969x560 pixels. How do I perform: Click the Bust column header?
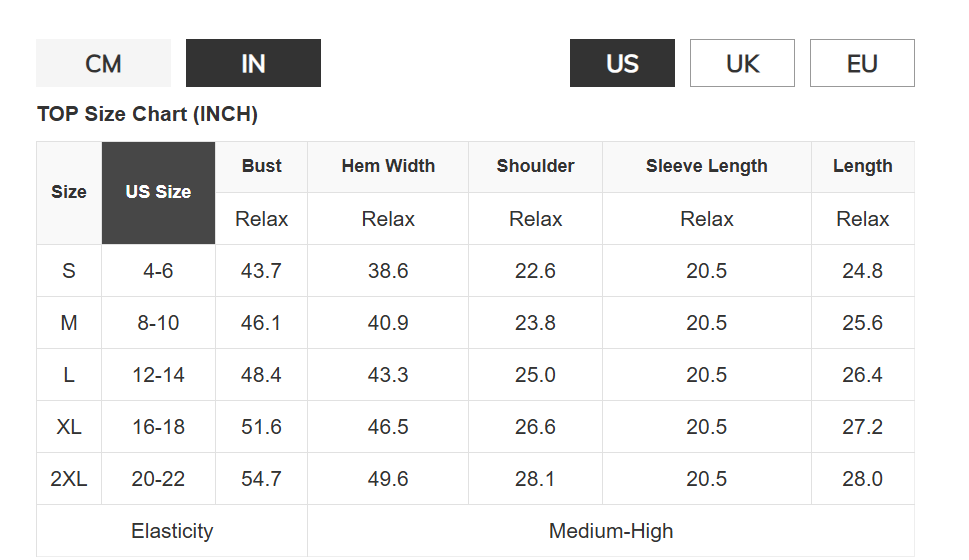(x=261, y=166)
